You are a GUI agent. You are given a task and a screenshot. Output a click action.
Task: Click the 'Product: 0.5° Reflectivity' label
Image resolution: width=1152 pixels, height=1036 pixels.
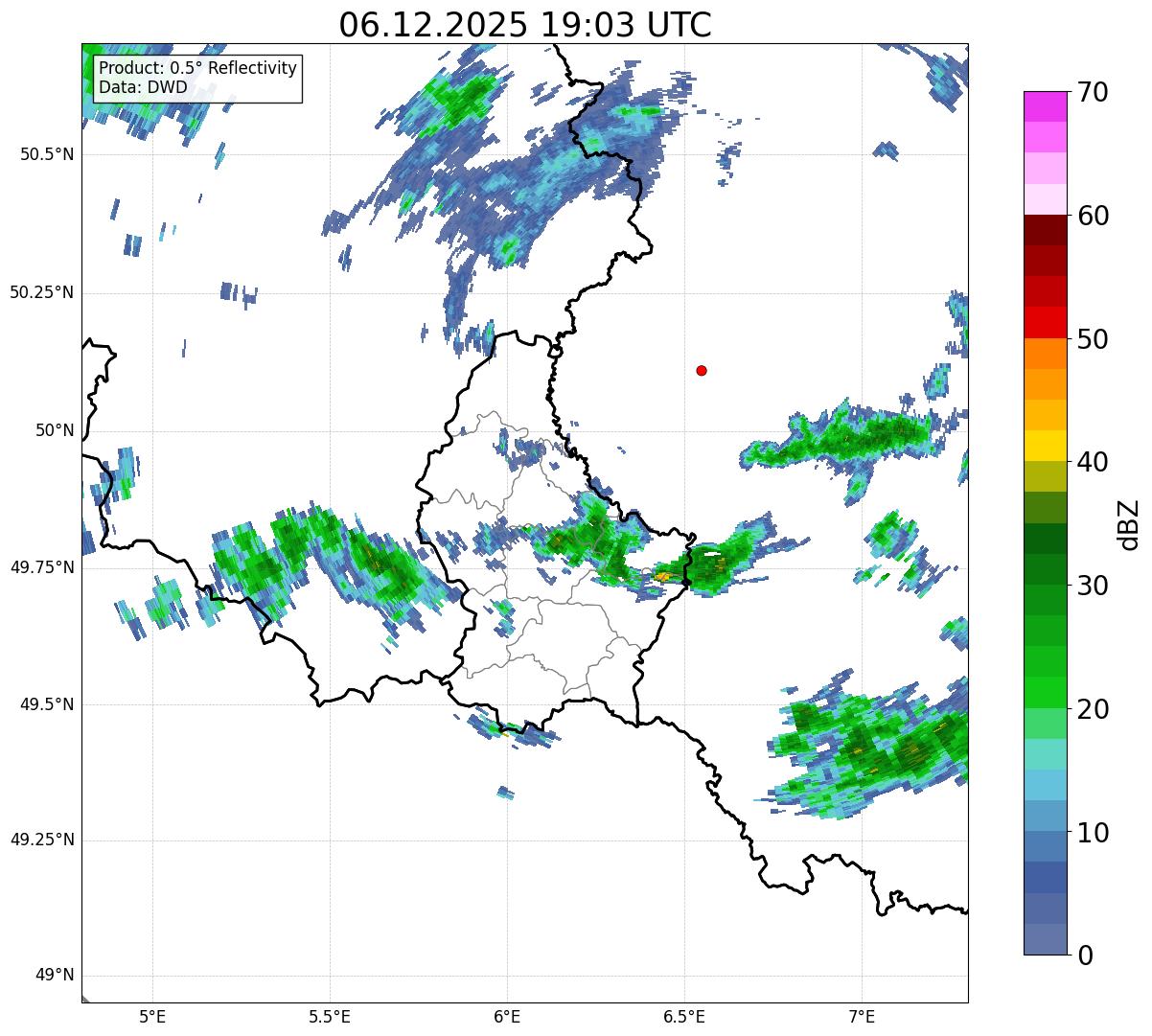click(198, 69)
